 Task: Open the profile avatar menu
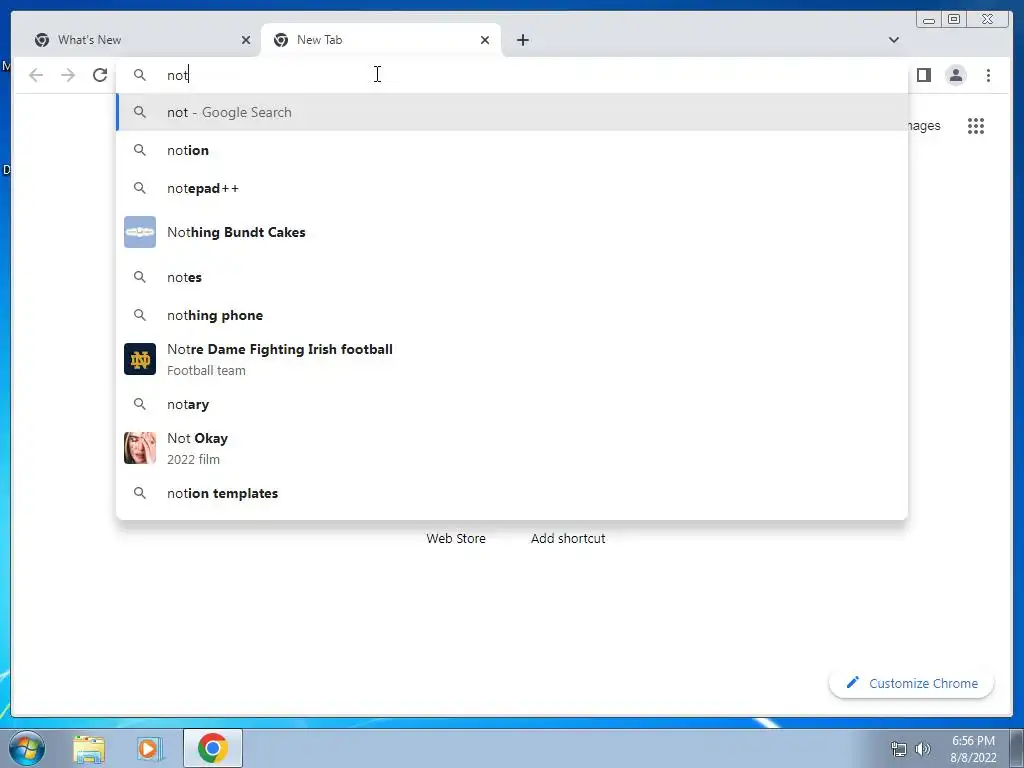955,75
